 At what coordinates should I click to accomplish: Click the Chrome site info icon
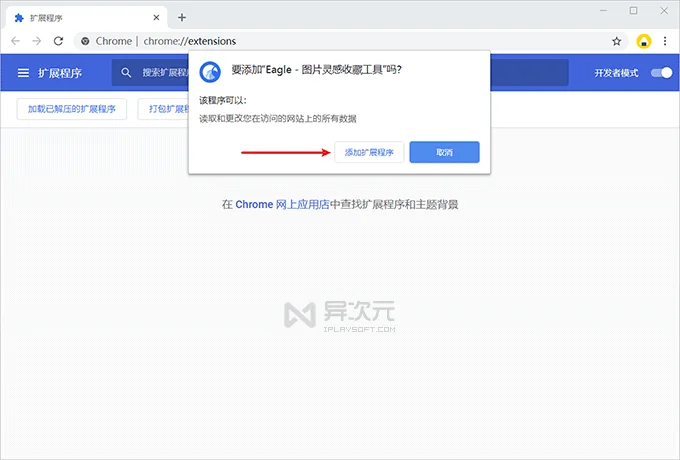click(85, 41)
